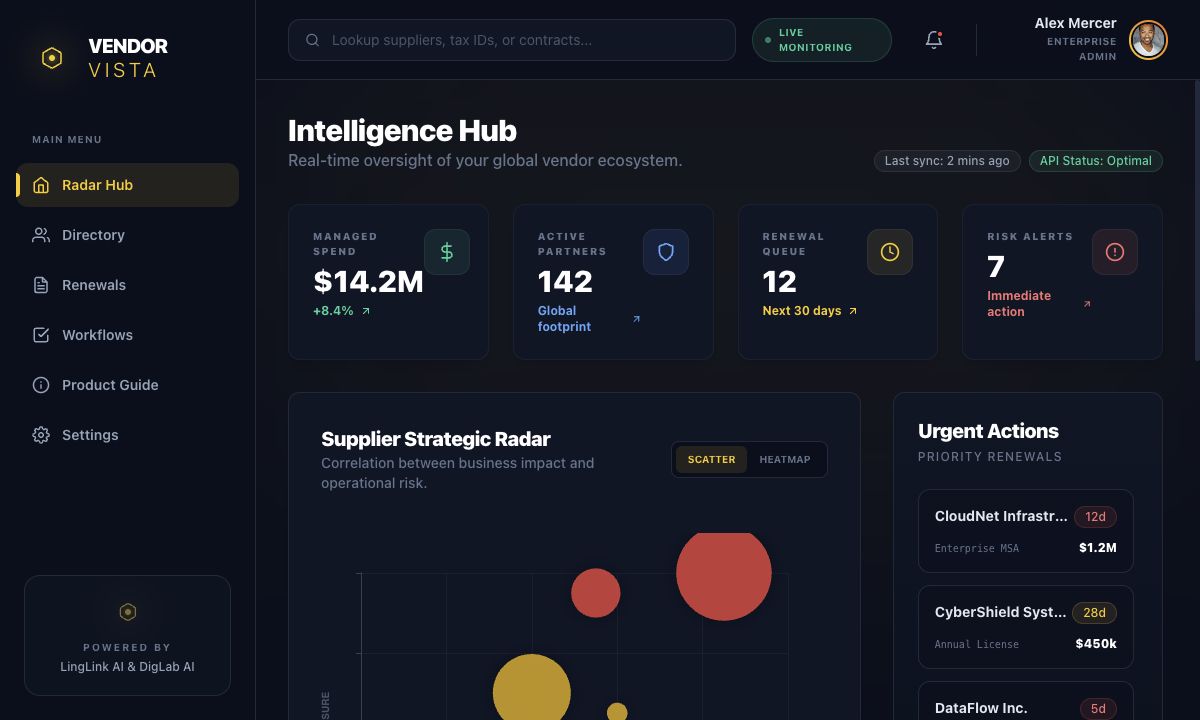Click the 12 renewal queue value
This screenshot has width=1200, height=720.
click(779, 282)
